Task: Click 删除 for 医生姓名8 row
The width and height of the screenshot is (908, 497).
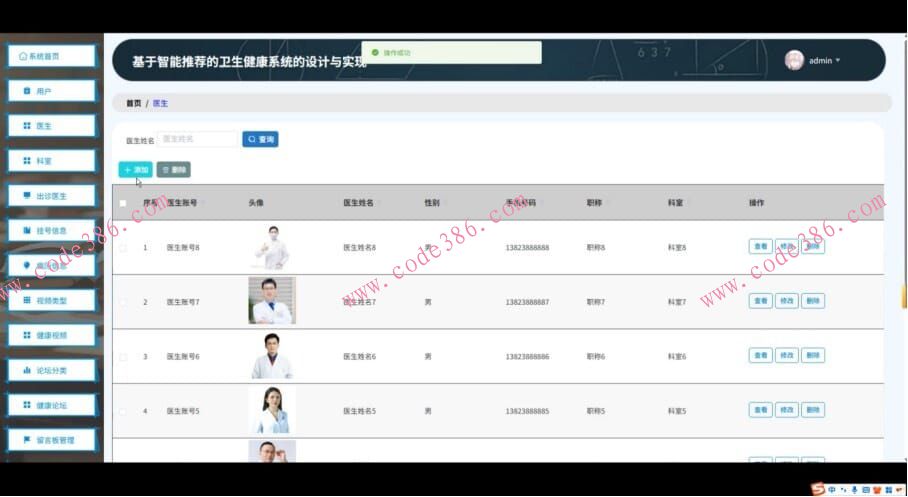Action: [x=813, y=246]
